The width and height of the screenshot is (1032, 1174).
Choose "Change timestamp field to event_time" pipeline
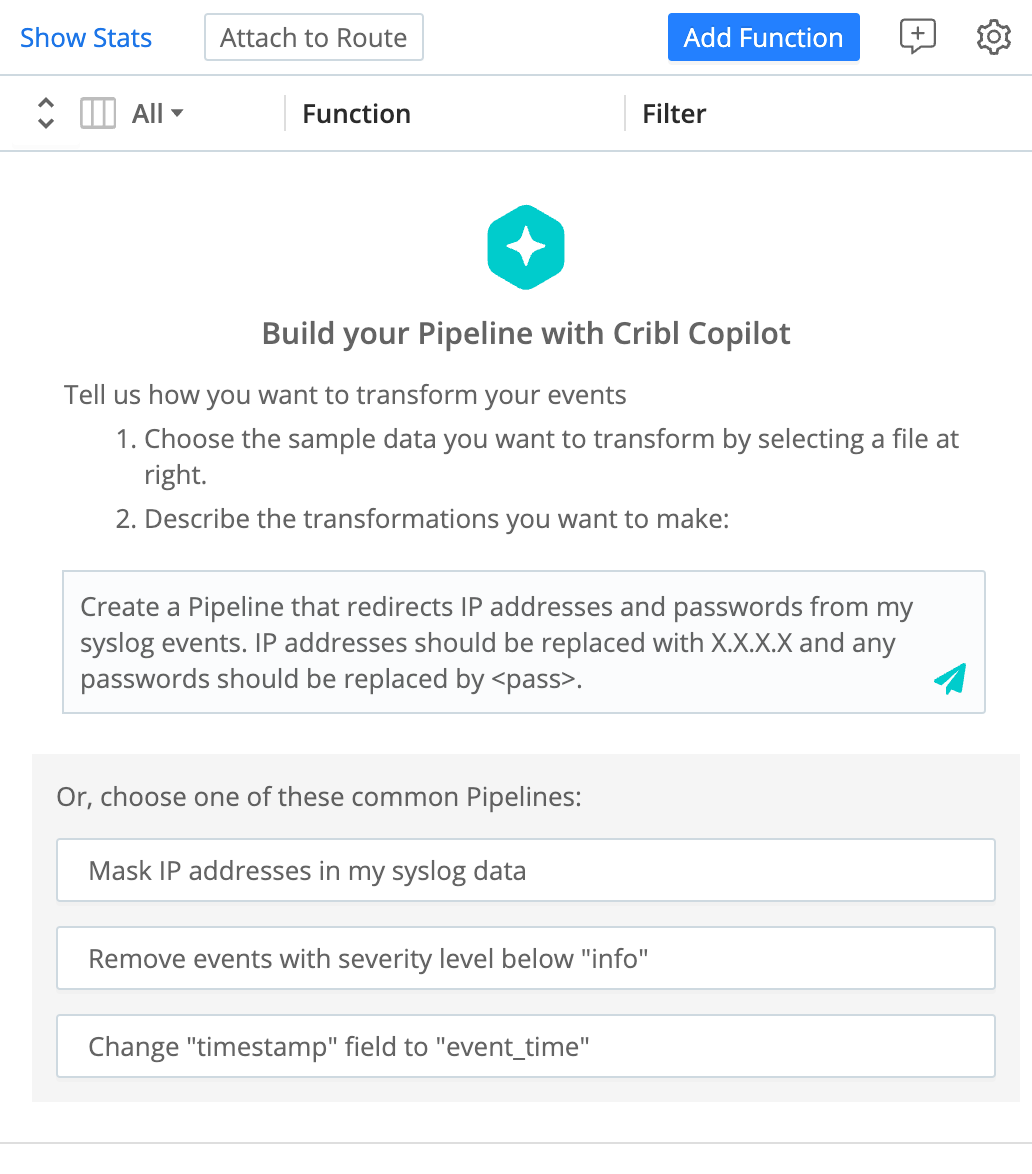click(526, 1046)
